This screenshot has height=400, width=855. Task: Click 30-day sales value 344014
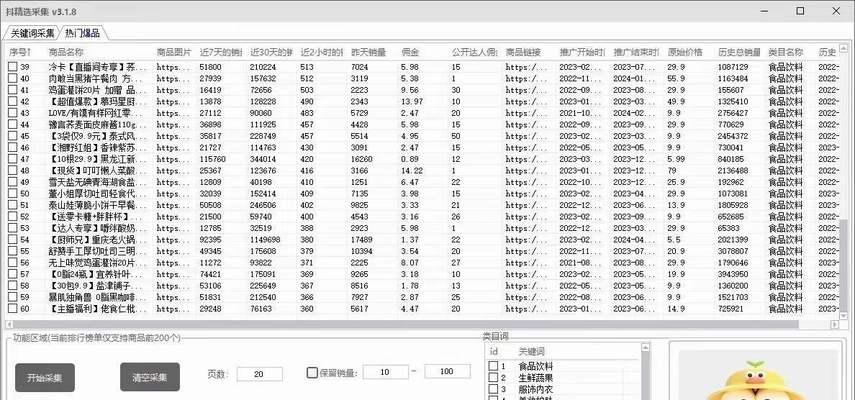[x=263, y=159]
